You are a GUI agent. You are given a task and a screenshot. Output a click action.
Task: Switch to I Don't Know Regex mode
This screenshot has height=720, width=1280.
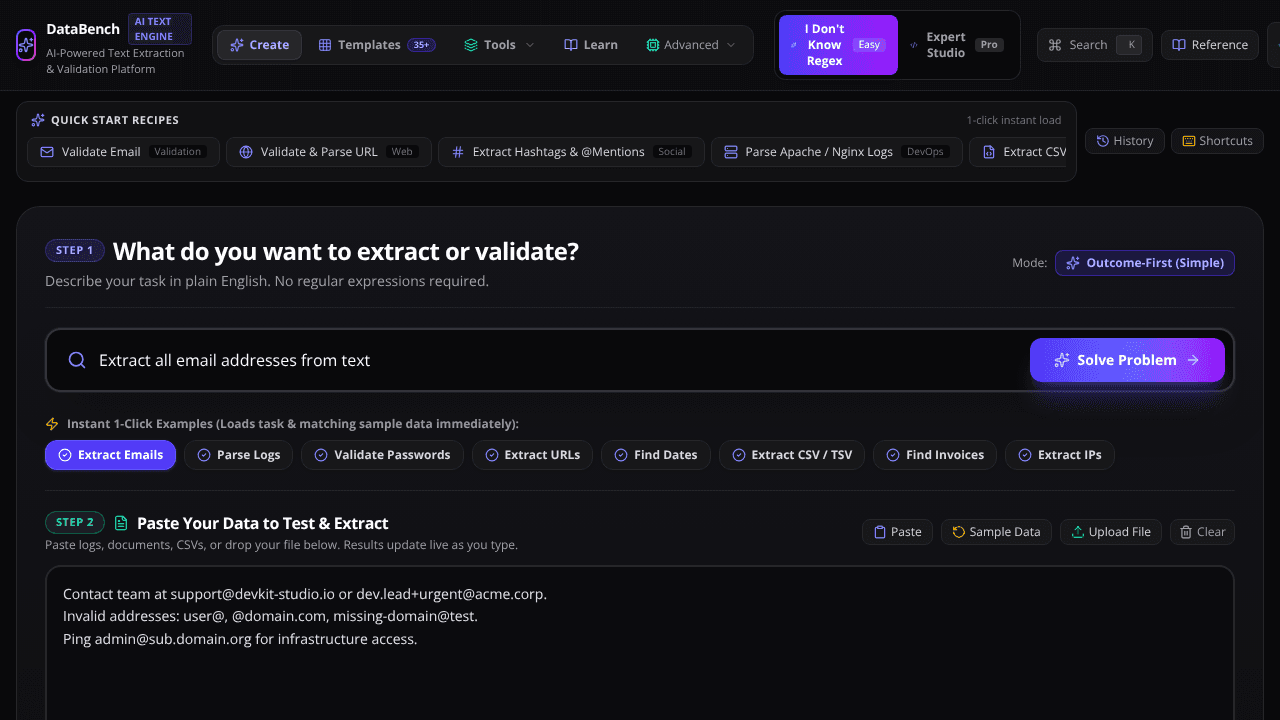pyautogui.click(x=838, y=45)
